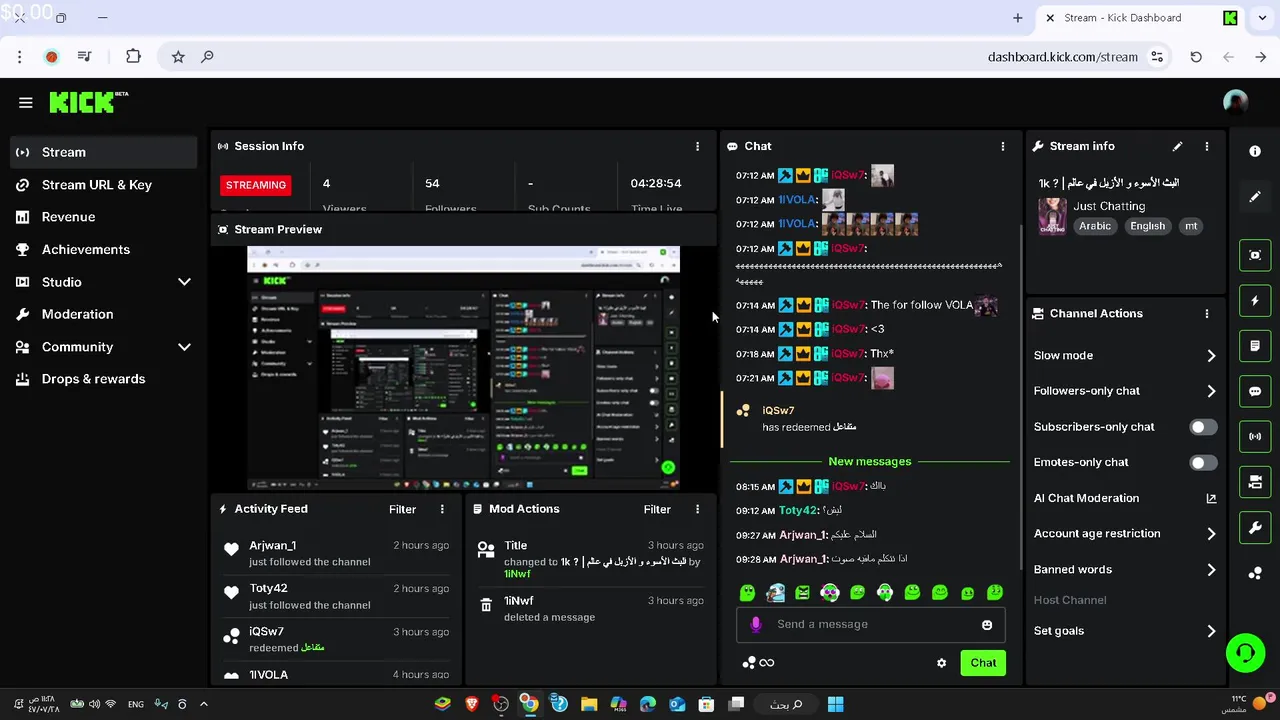Click the three-dots points icon in the right rail

click(1255, 573)
